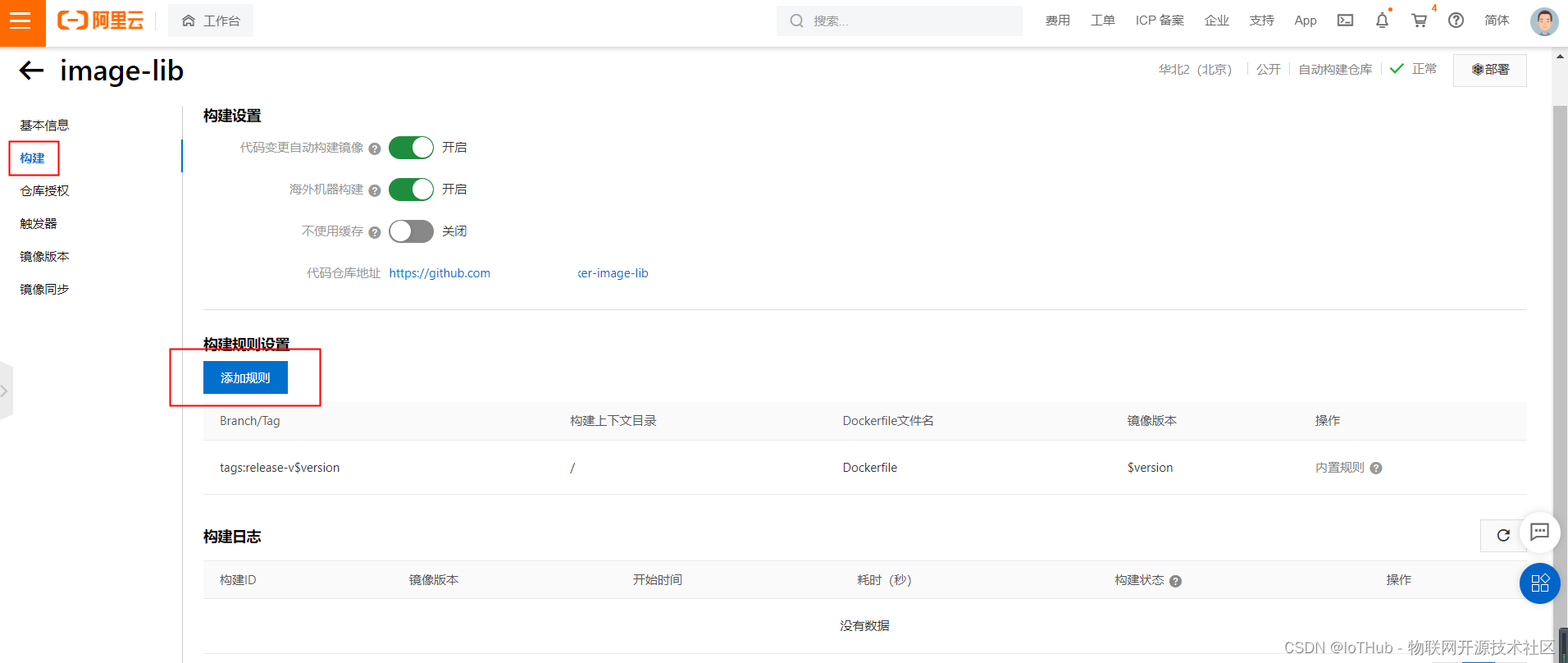
Task: Open 企业 in the top bar
Action: [1217, 21]
